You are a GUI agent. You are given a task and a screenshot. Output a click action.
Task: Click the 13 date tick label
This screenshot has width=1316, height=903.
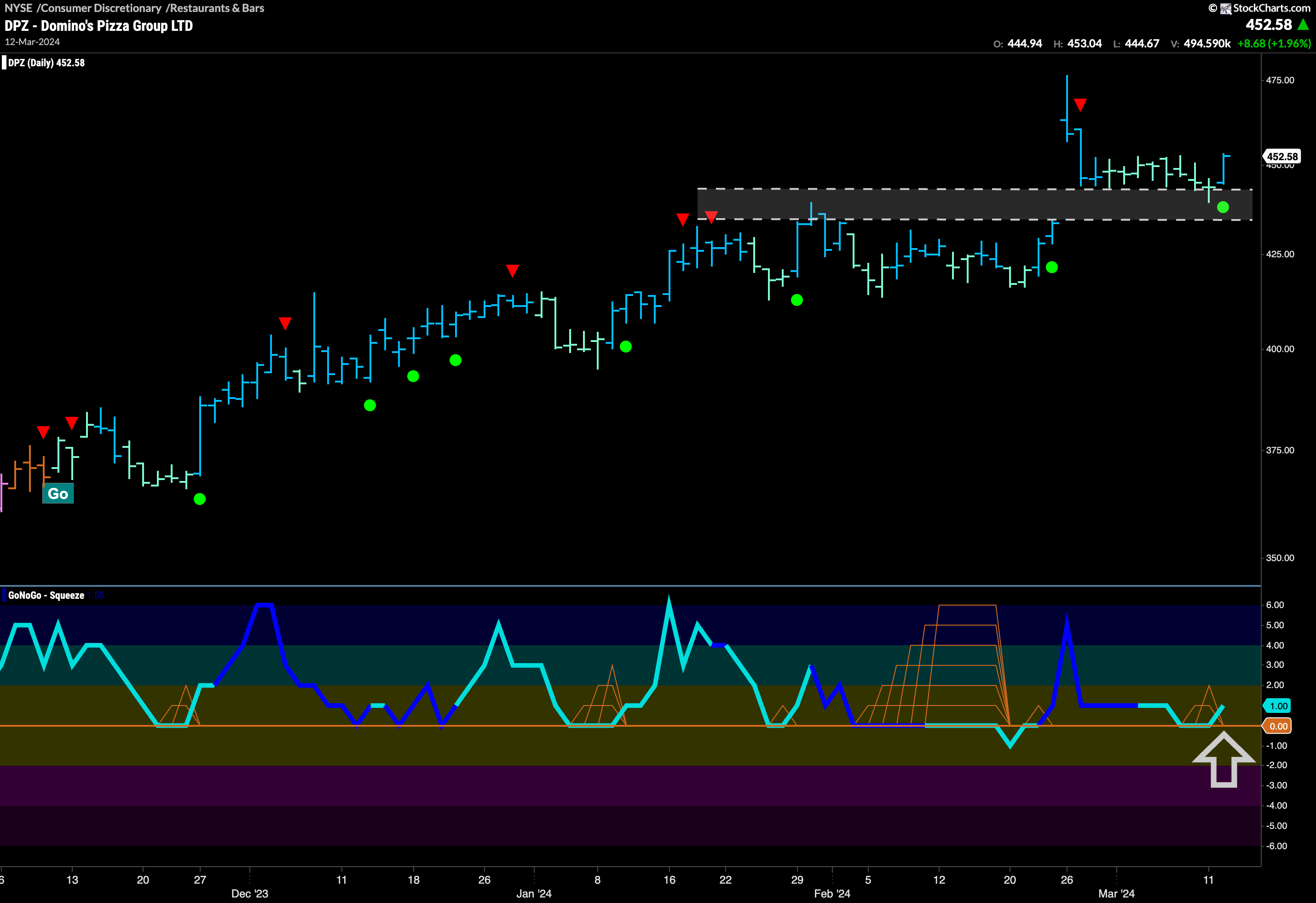72,880
